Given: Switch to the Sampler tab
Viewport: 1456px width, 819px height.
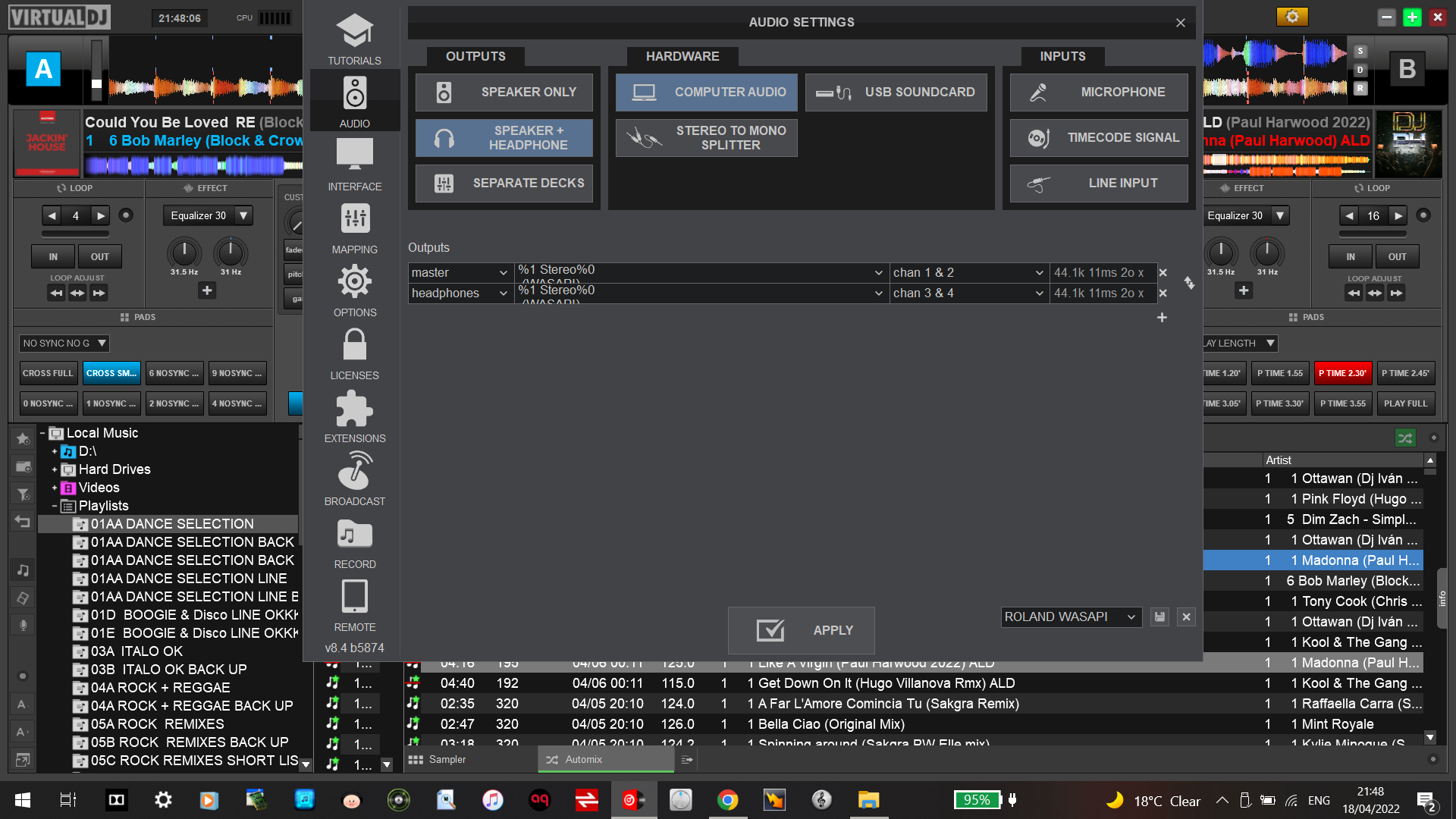Looking at the screenshot, I should click(x=438, y=759).
